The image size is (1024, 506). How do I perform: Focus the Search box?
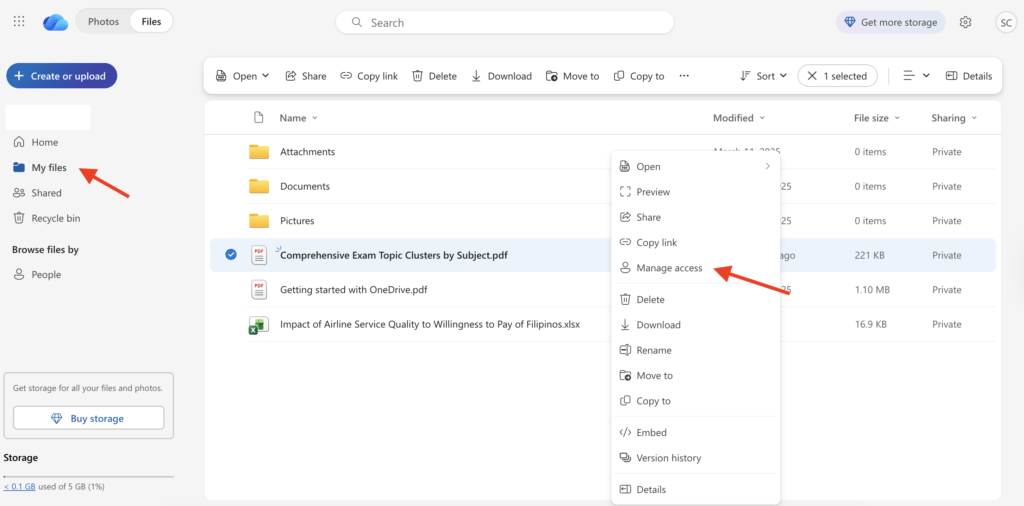[505, 22]
